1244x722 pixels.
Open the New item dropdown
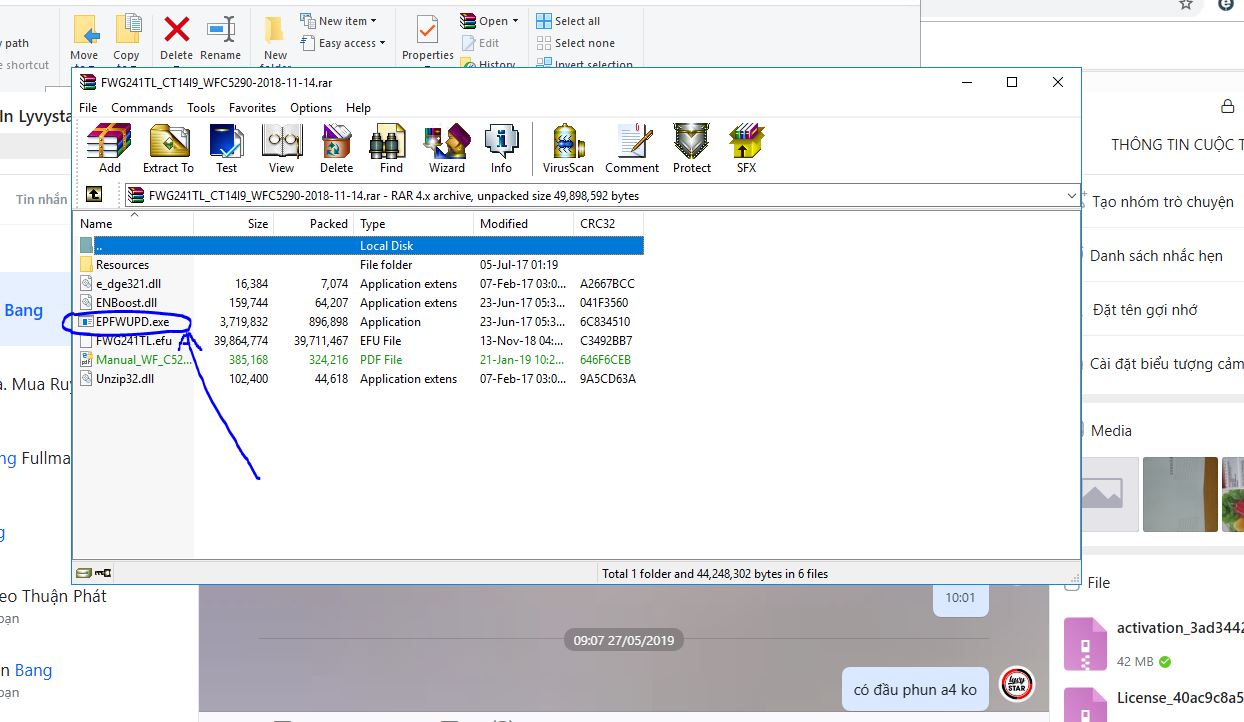pos(346,21)
